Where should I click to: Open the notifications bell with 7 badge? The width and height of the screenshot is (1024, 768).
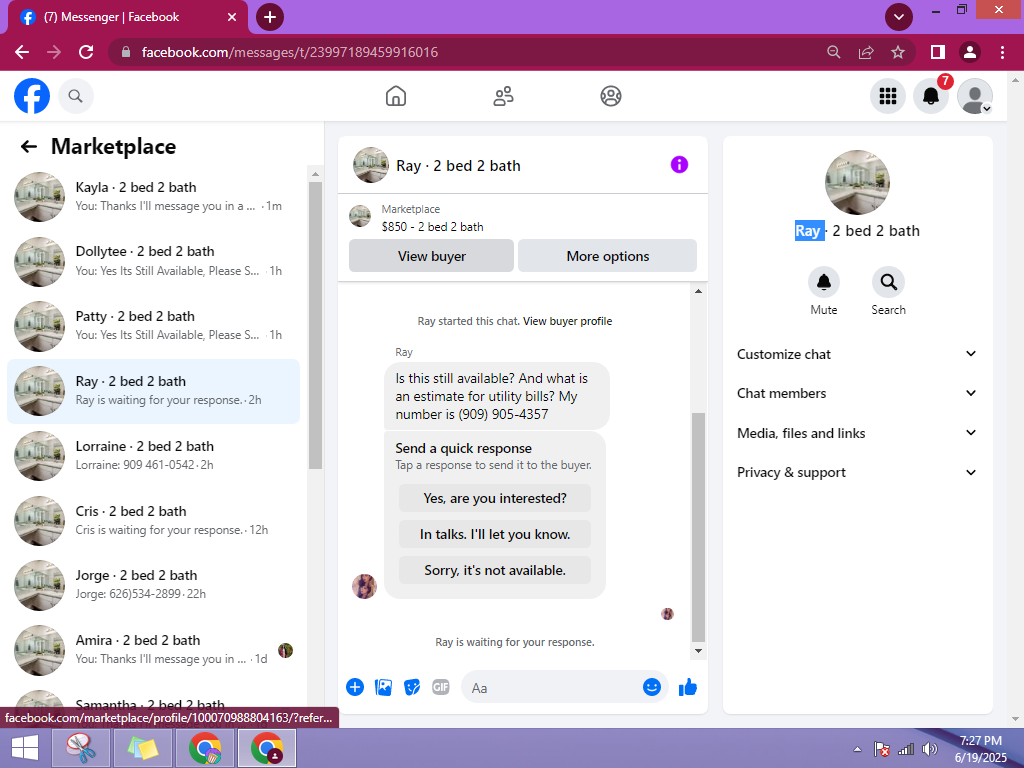(931, 96)
